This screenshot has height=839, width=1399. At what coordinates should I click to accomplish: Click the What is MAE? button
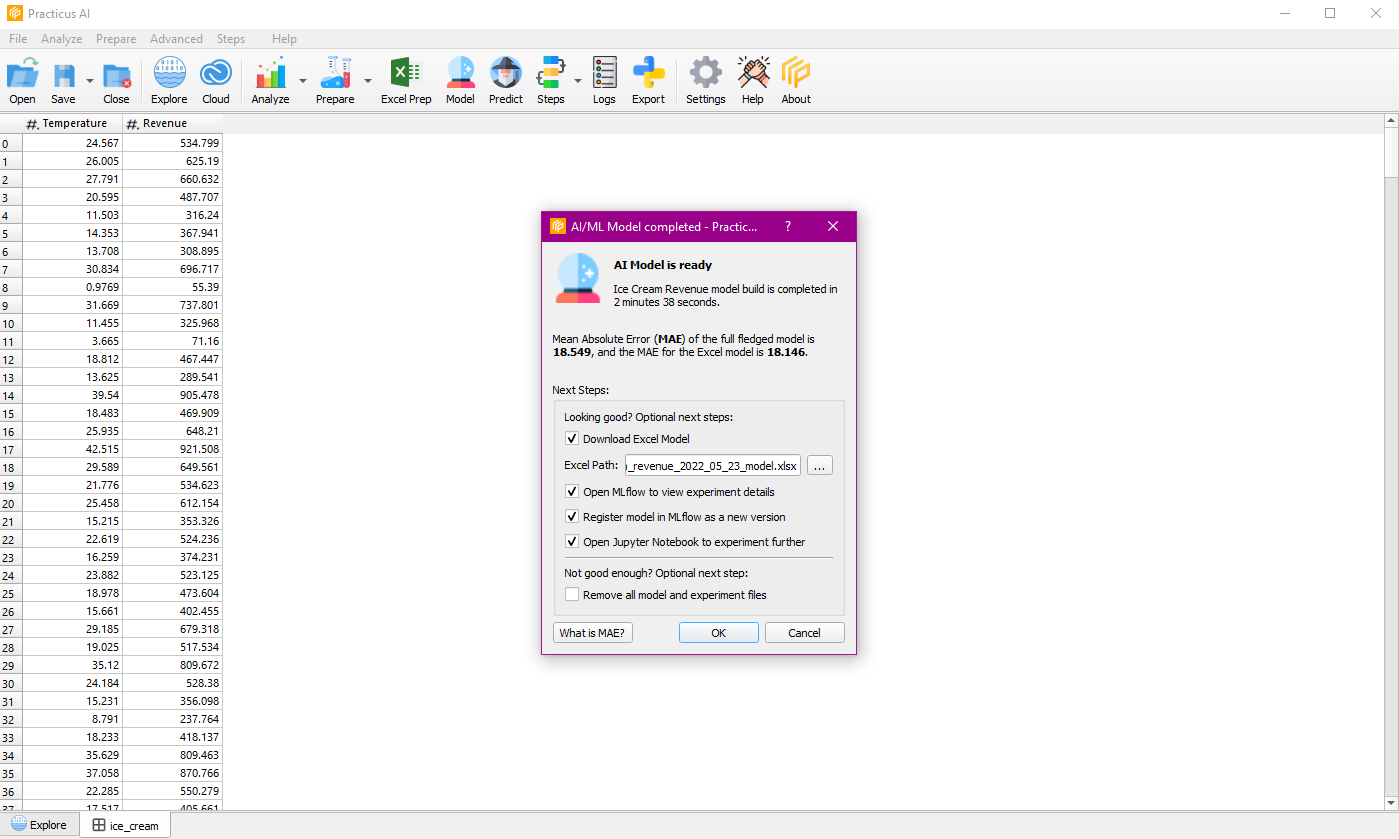(x=592, y=633)
